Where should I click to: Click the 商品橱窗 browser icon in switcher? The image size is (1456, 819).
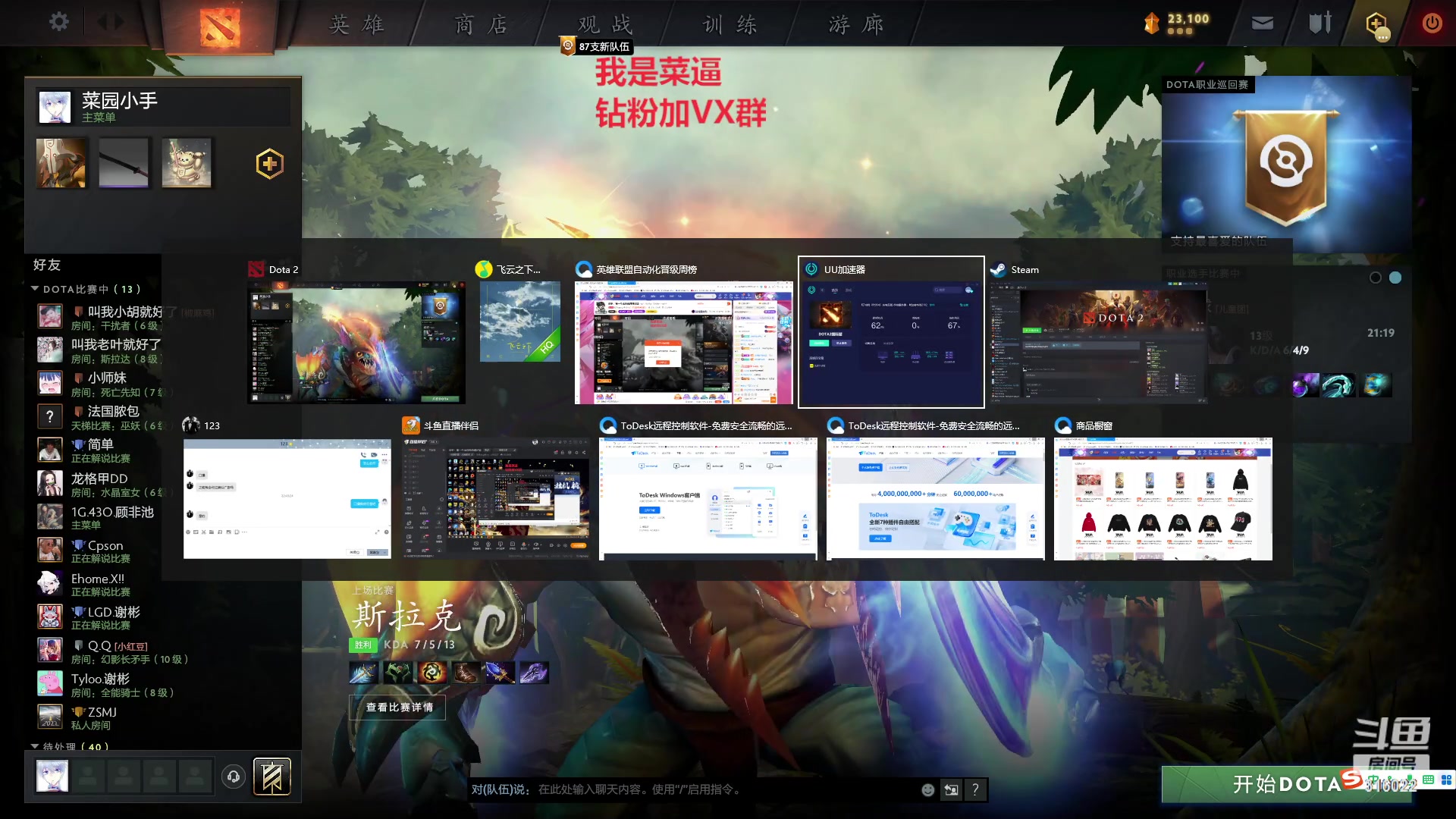click(1063, 425)
